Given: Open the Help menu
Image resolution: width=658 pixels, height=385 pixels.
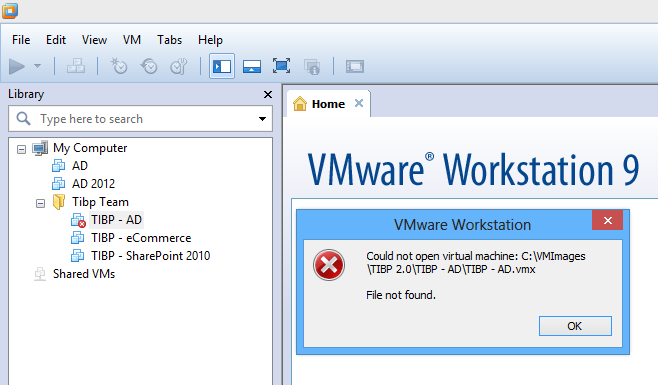Looking at the screenshot, I should click(210, 40).
